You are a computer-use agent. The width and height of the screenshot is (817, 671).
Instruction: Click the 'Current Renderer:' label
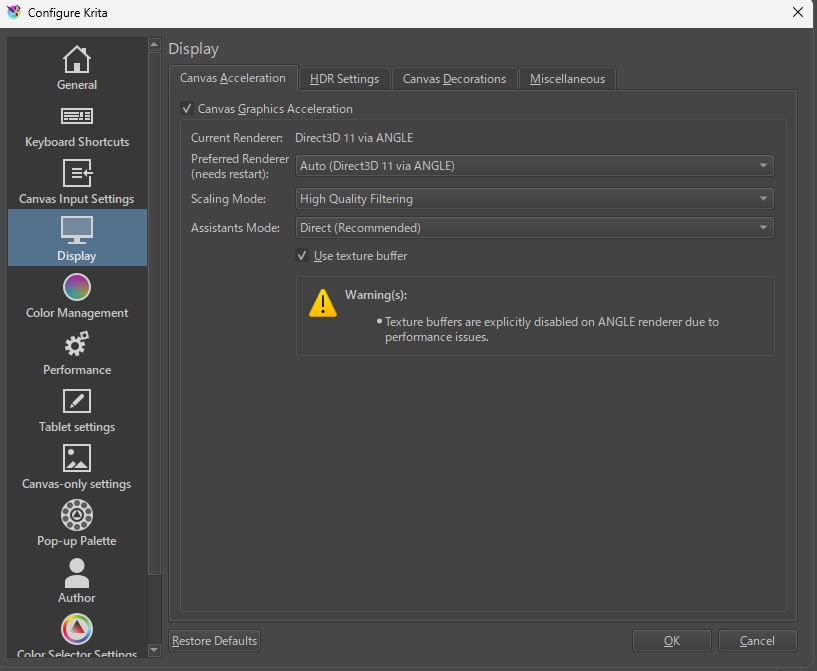coord(237,138)
